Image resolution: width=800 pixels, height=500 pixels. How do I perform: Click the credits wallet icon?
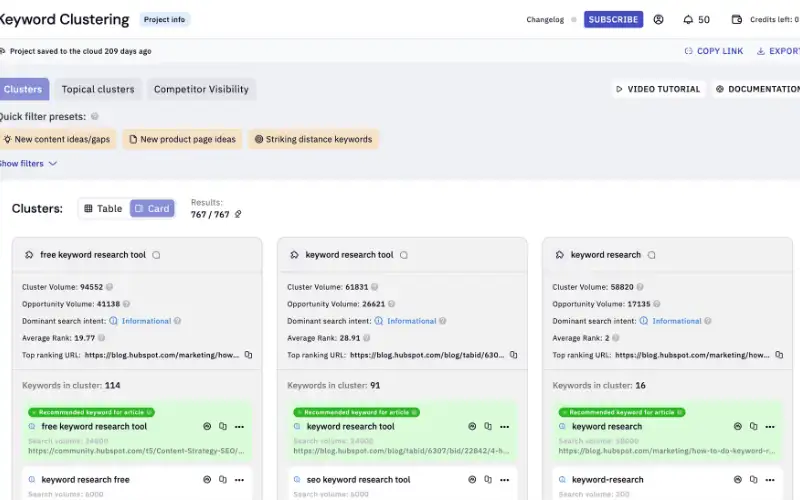click(736, 19)
